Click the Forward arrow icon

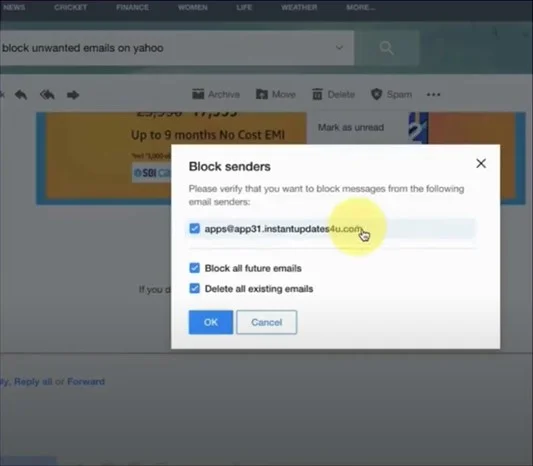pos(73,94)
